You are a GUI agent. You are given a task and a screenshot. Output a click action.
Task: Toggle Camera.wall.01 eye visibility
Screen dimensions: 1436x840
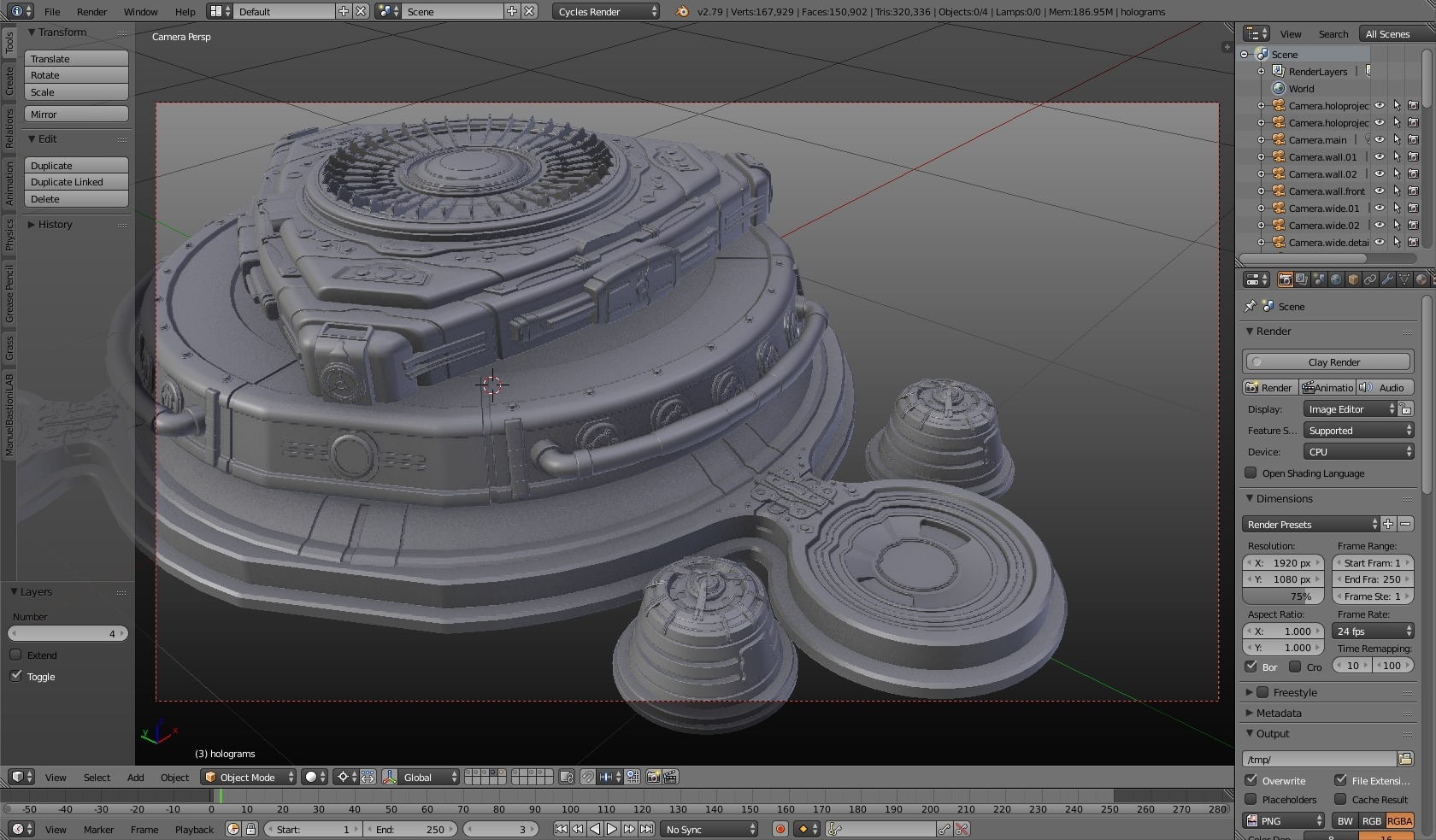[x=1379, y=156]
